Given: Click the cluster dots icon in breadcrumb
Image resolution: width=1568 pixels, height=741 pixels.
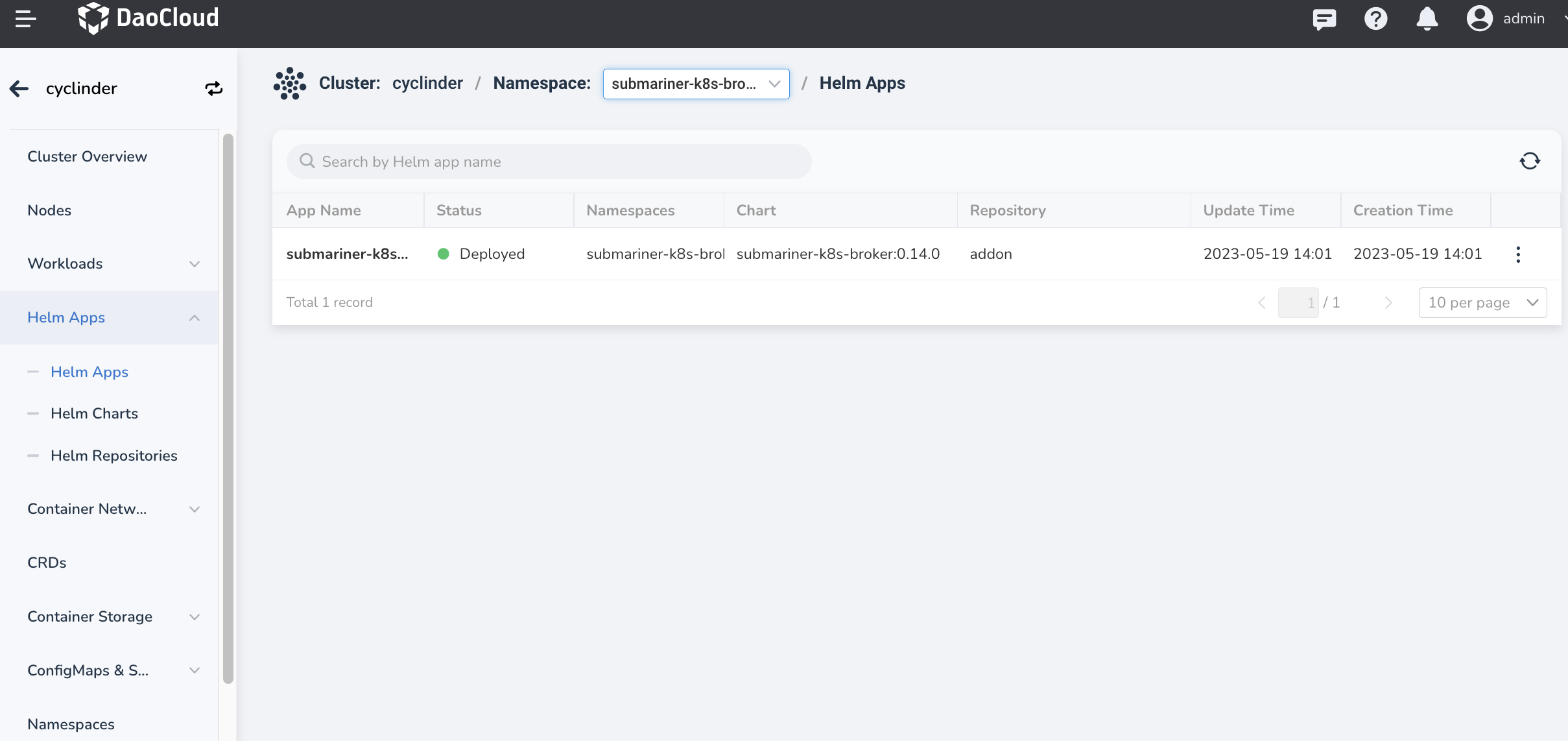Looking at the screenshot, I should [x=289, y=83].
